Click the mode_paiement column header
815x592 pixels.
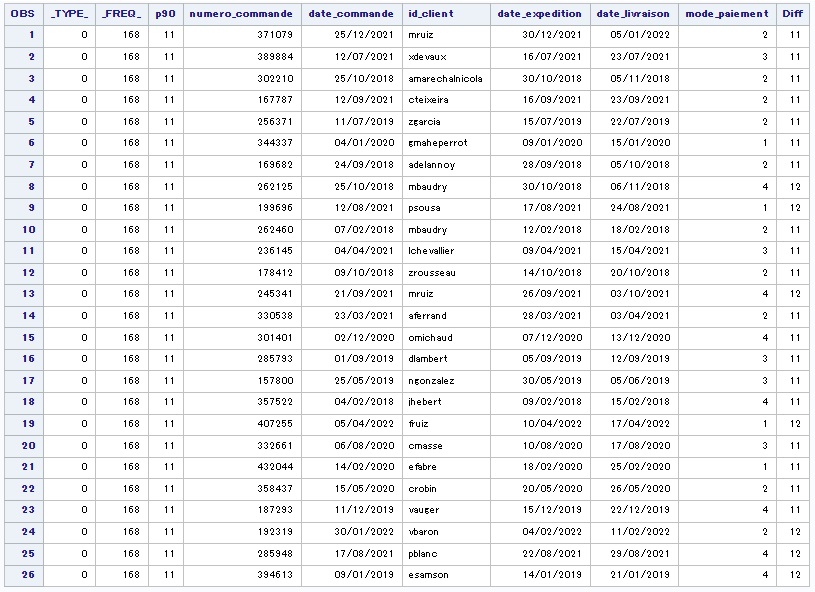727,14
